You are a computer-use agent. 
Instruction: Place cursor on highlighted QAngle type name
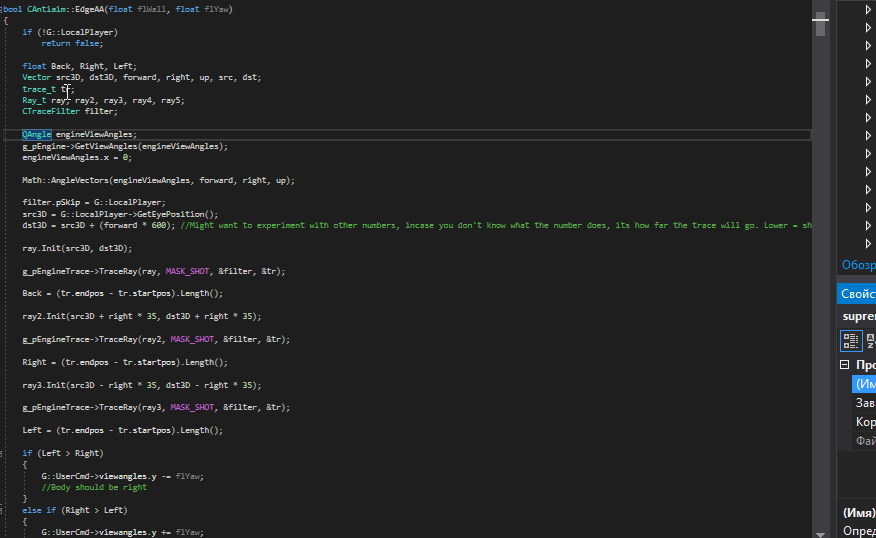37,134
